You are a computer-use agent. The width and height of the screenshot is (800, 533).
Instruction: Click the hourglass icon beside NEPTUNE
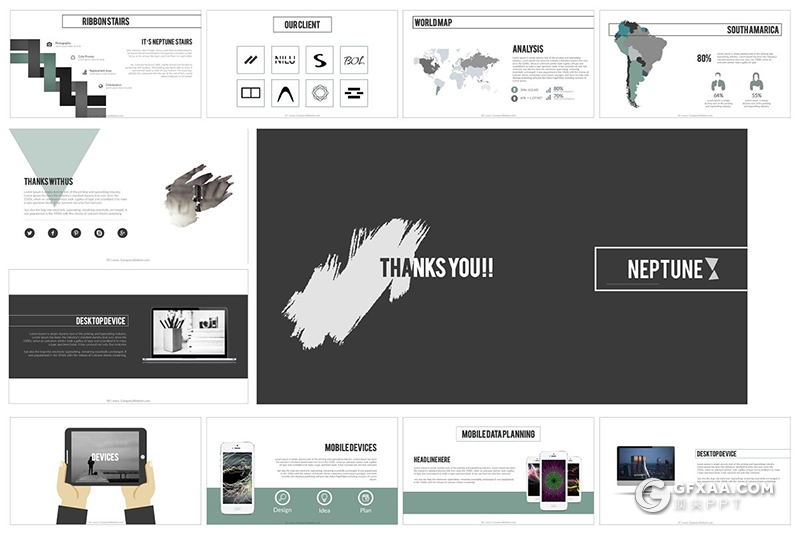(711, 268)
